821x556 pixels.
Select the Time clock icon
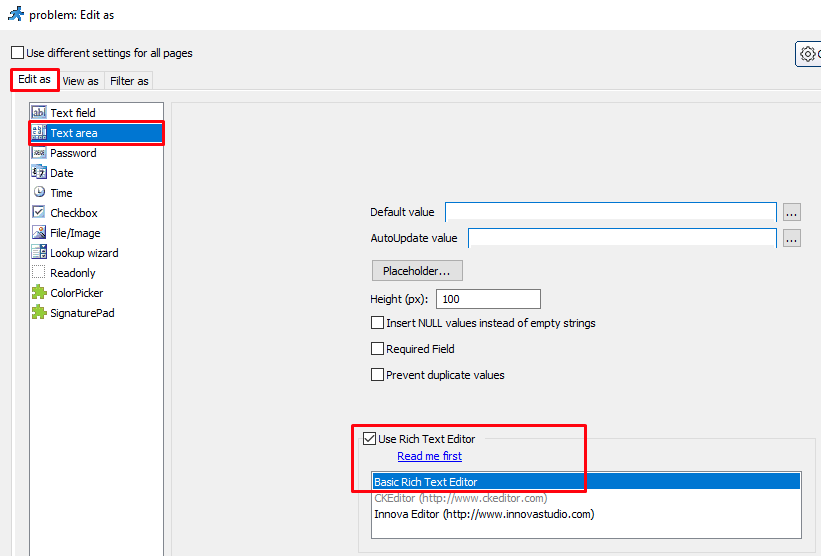[x=39, y=193]
